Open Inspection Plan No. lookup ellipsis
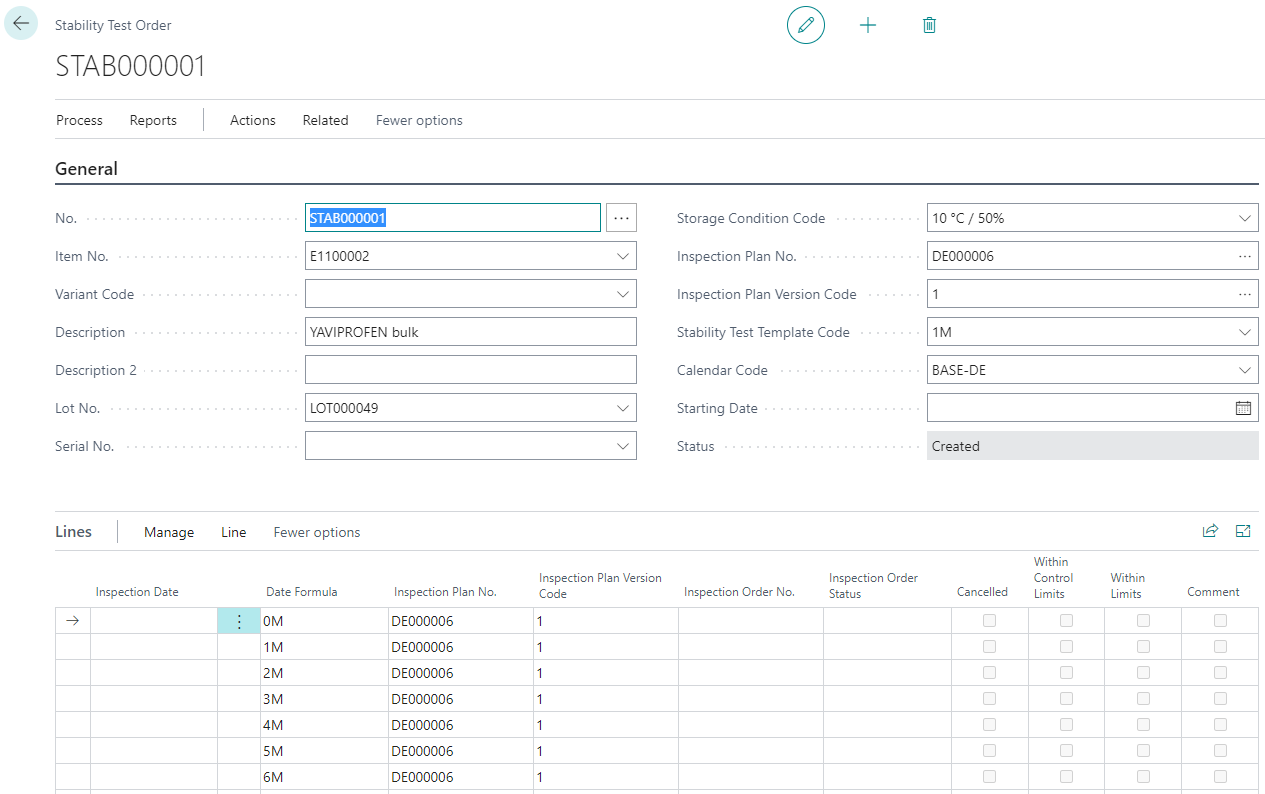The image size is (1265, 794). click(x=1245, y=256)
